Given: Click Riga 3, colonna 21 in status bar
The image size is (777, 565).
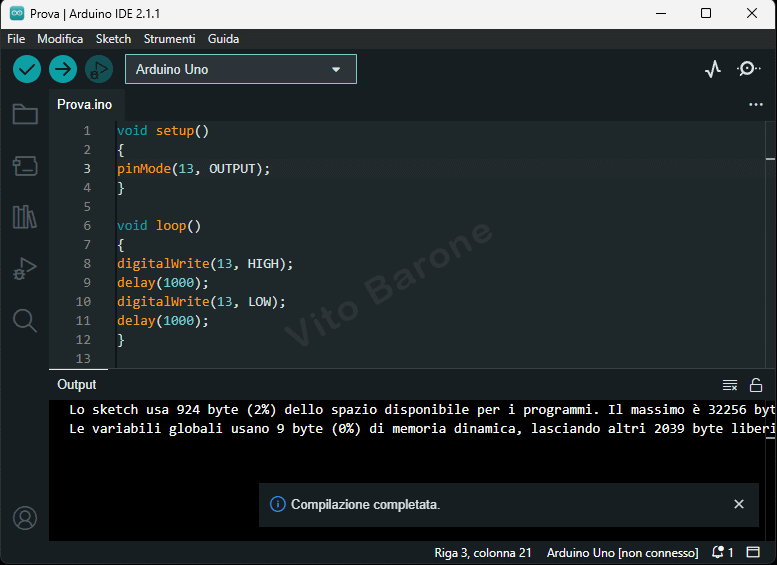Looking at the screenshot, I should point(483,553).
